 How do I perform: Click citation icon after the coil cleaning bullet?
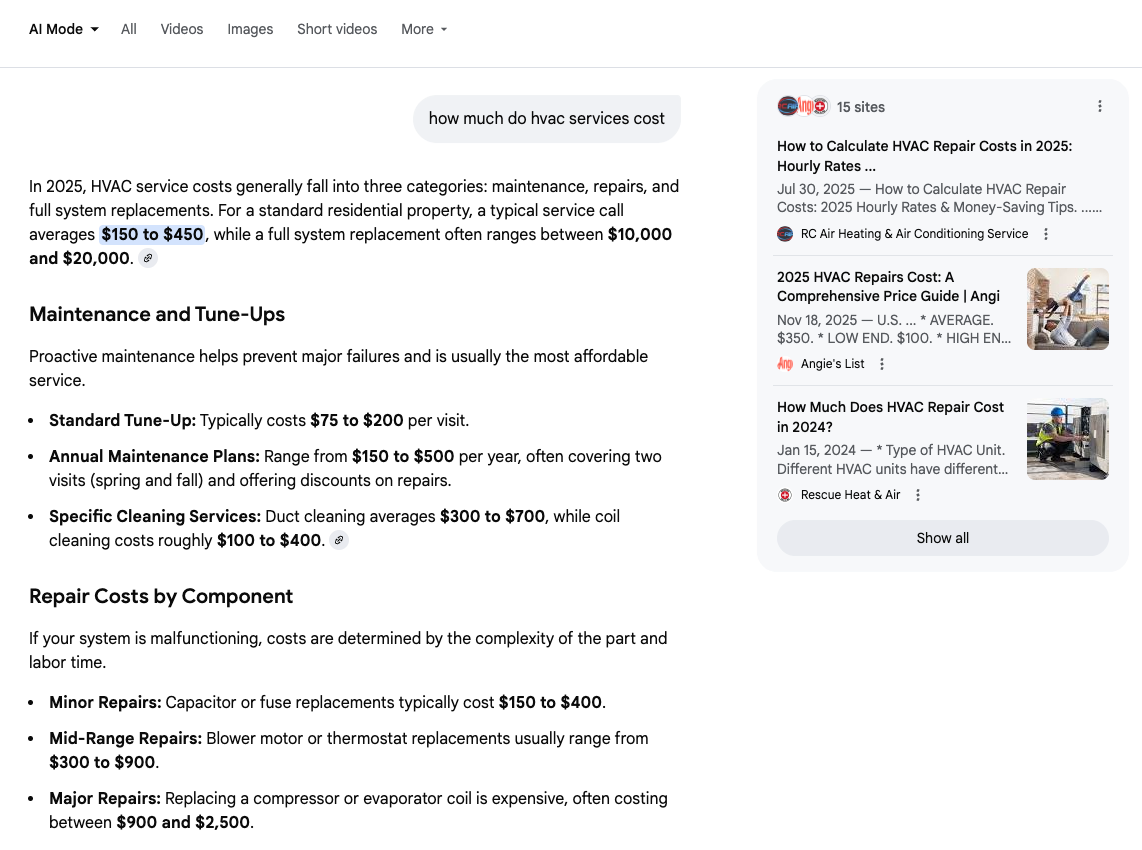point(338,540)
